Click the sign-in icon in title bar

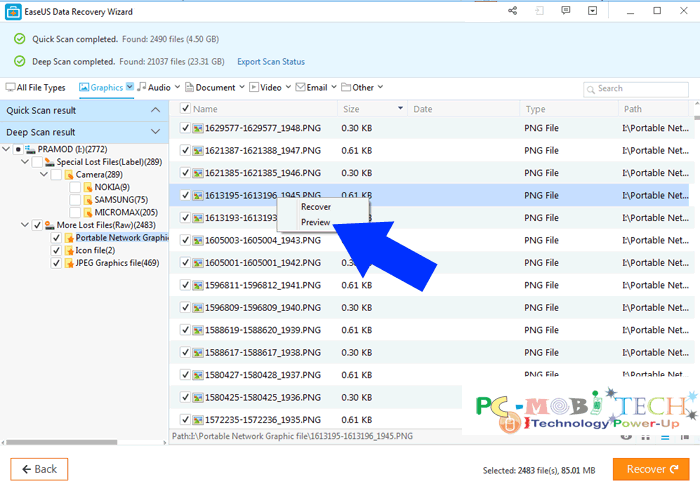coord(539,11)
